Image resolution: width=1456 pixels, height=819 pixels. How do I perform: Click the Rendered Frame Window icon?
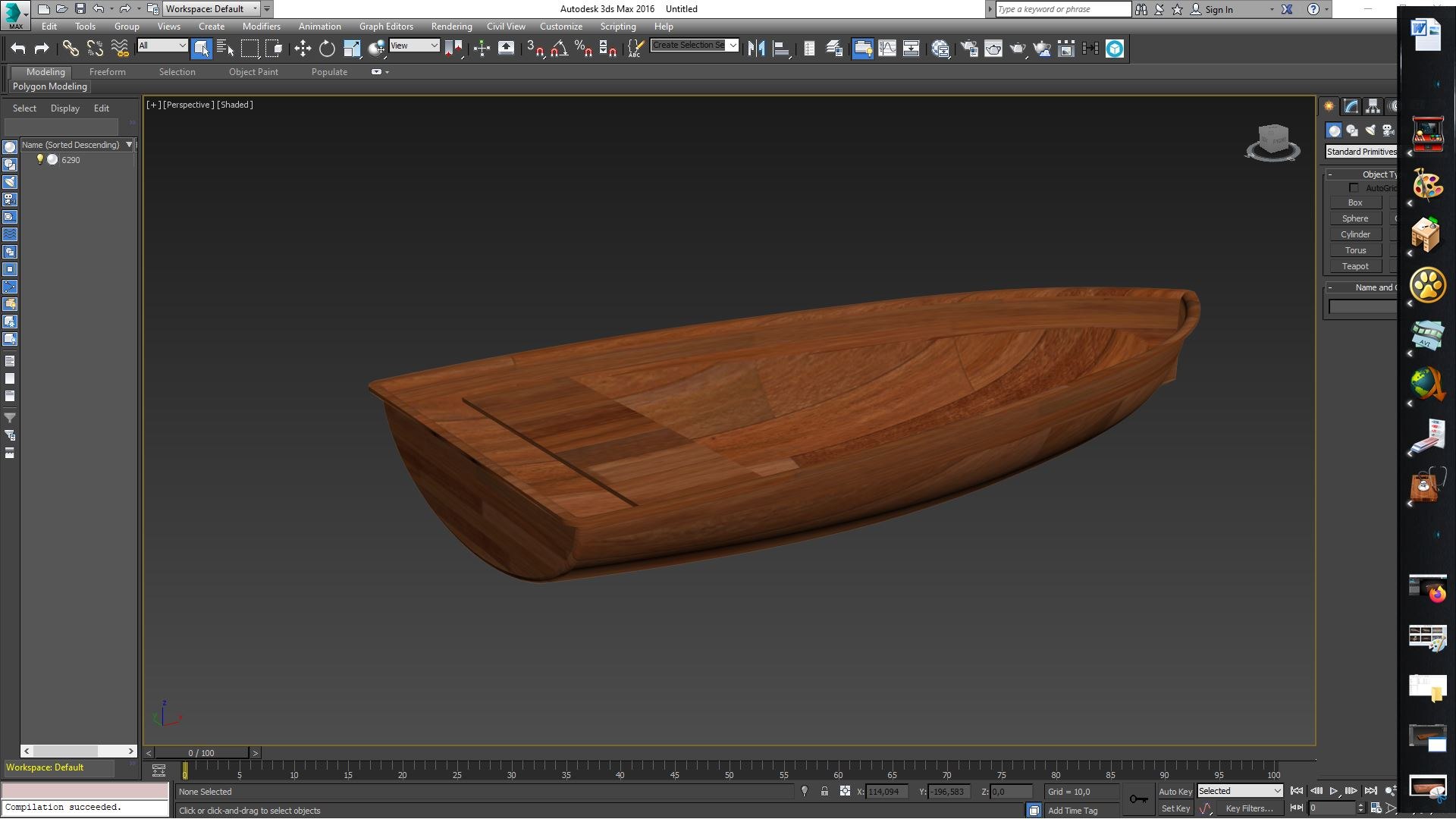click(x=993, y=49)
